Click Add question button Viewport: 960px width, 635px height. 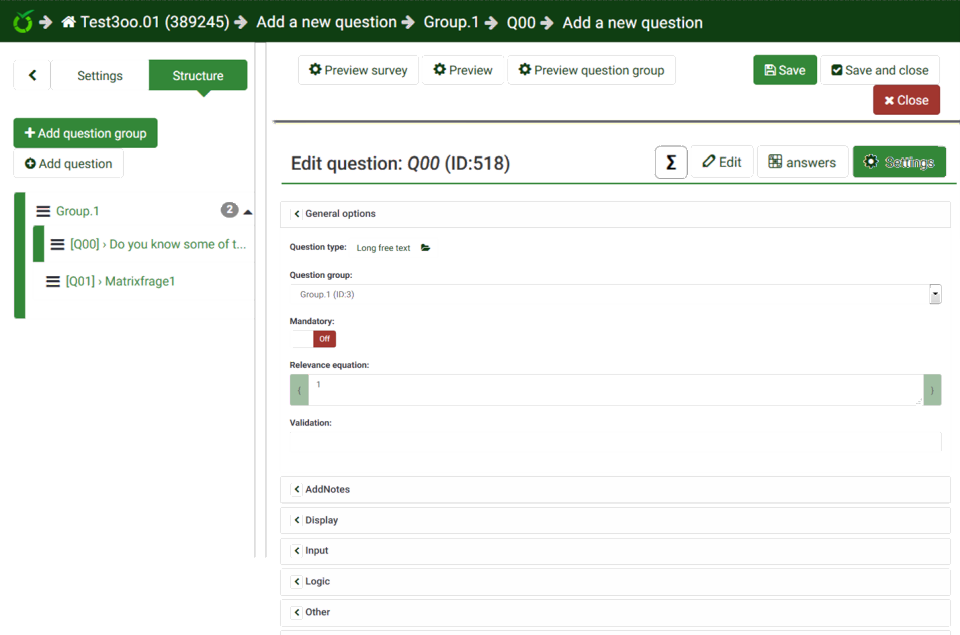[x=69, y=163]
